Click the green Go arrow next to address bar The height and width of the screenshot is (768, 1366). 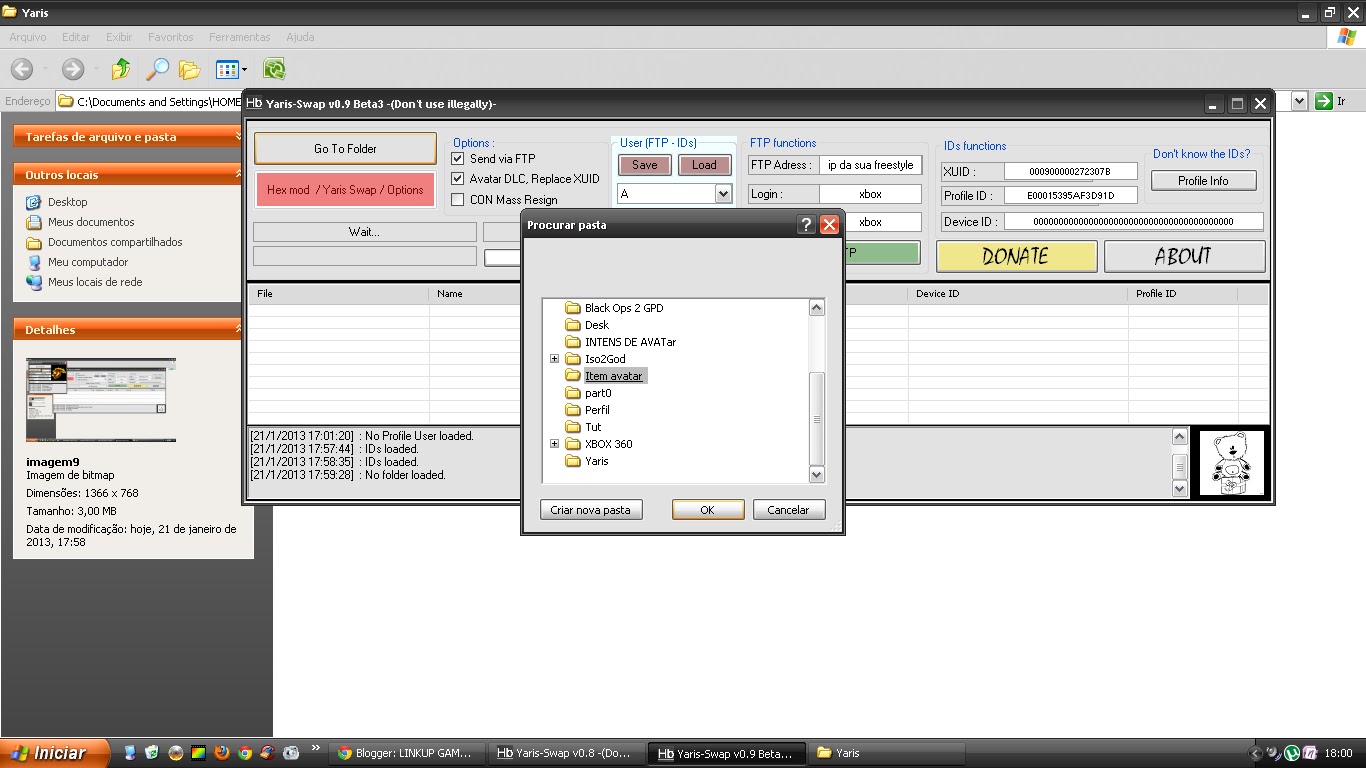1324,101
